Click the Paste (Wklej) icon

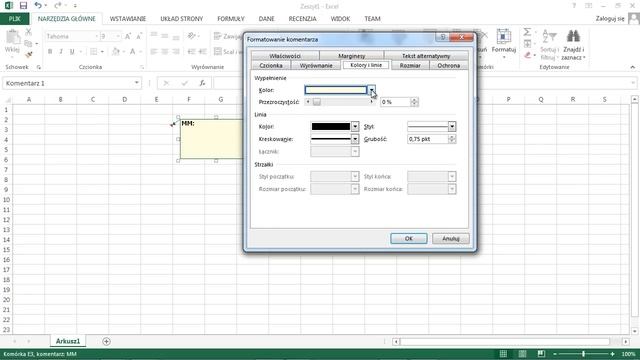tap(12, 38)
